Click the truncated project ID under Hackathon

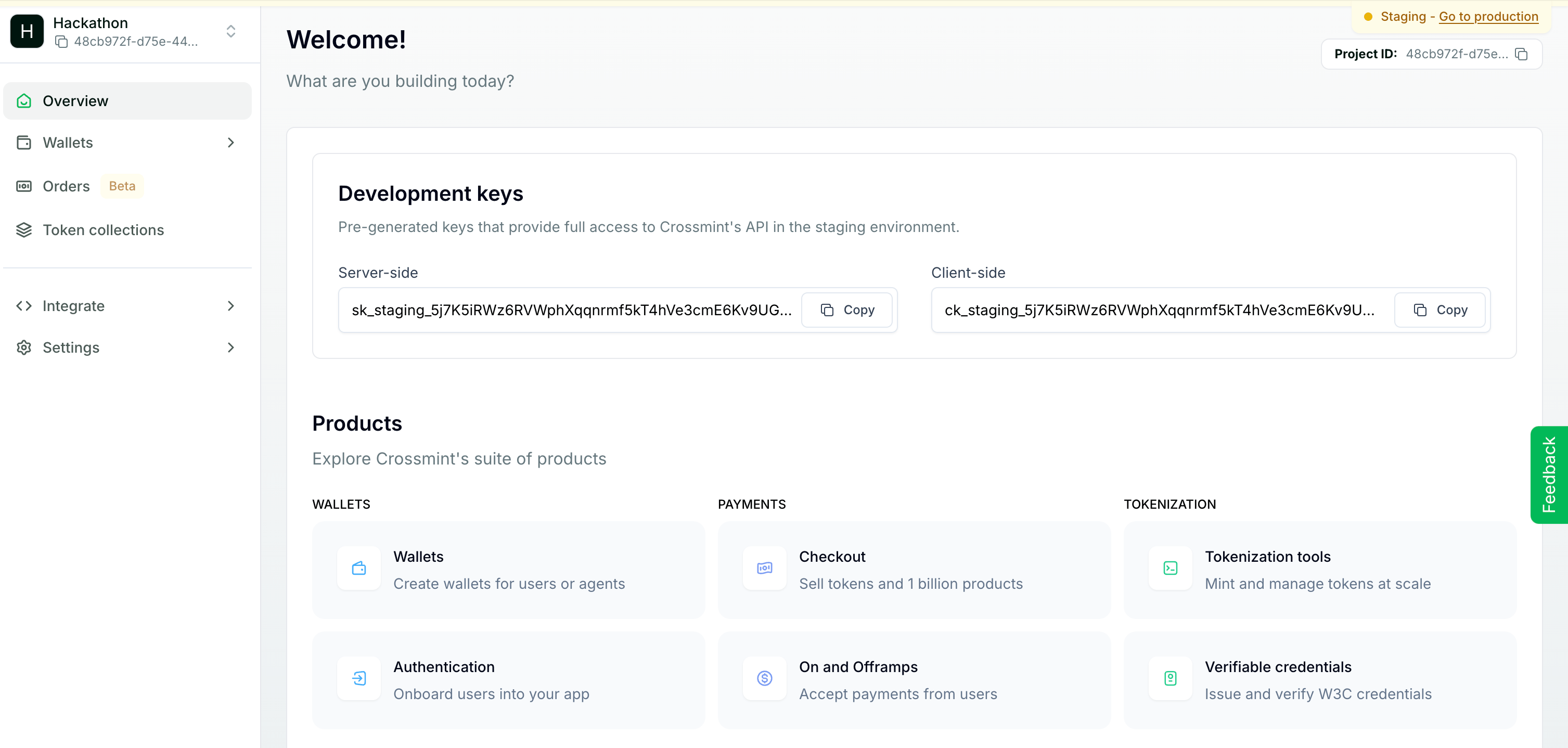coord(136,42)
